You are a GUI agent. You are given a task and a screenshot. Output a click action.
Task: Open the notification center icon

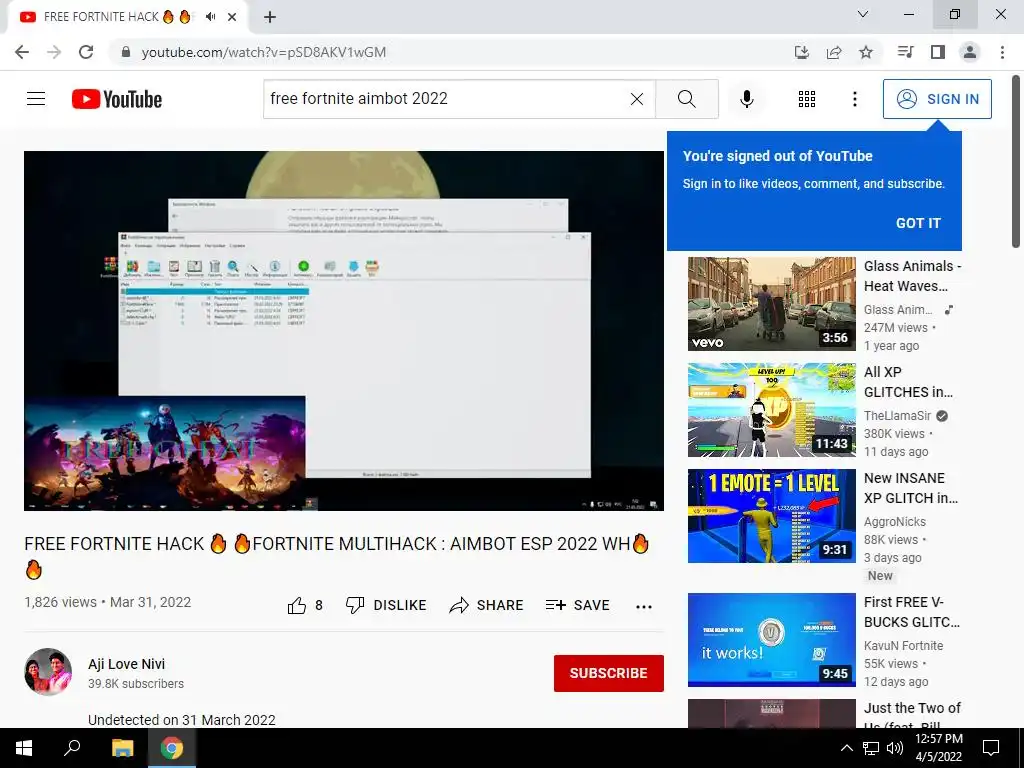point(991,748)
